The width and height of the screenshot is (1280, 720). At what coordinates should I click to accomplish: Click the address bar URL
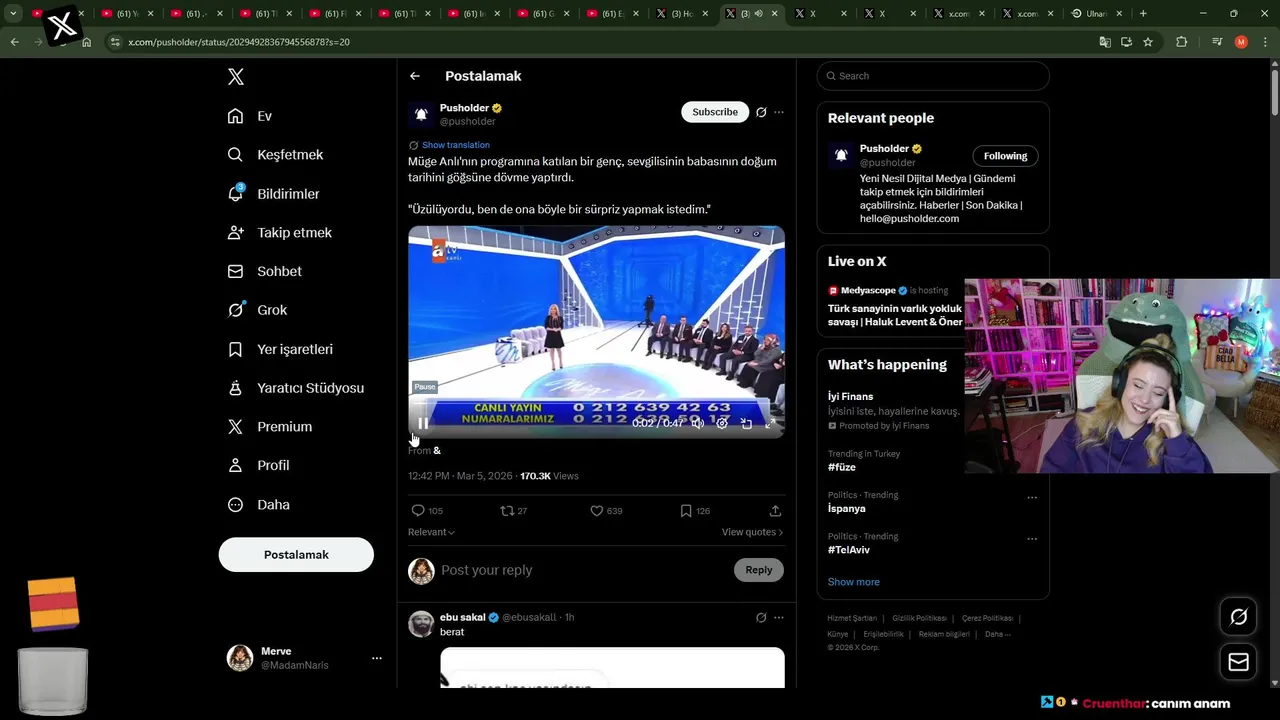pos(238,42)
